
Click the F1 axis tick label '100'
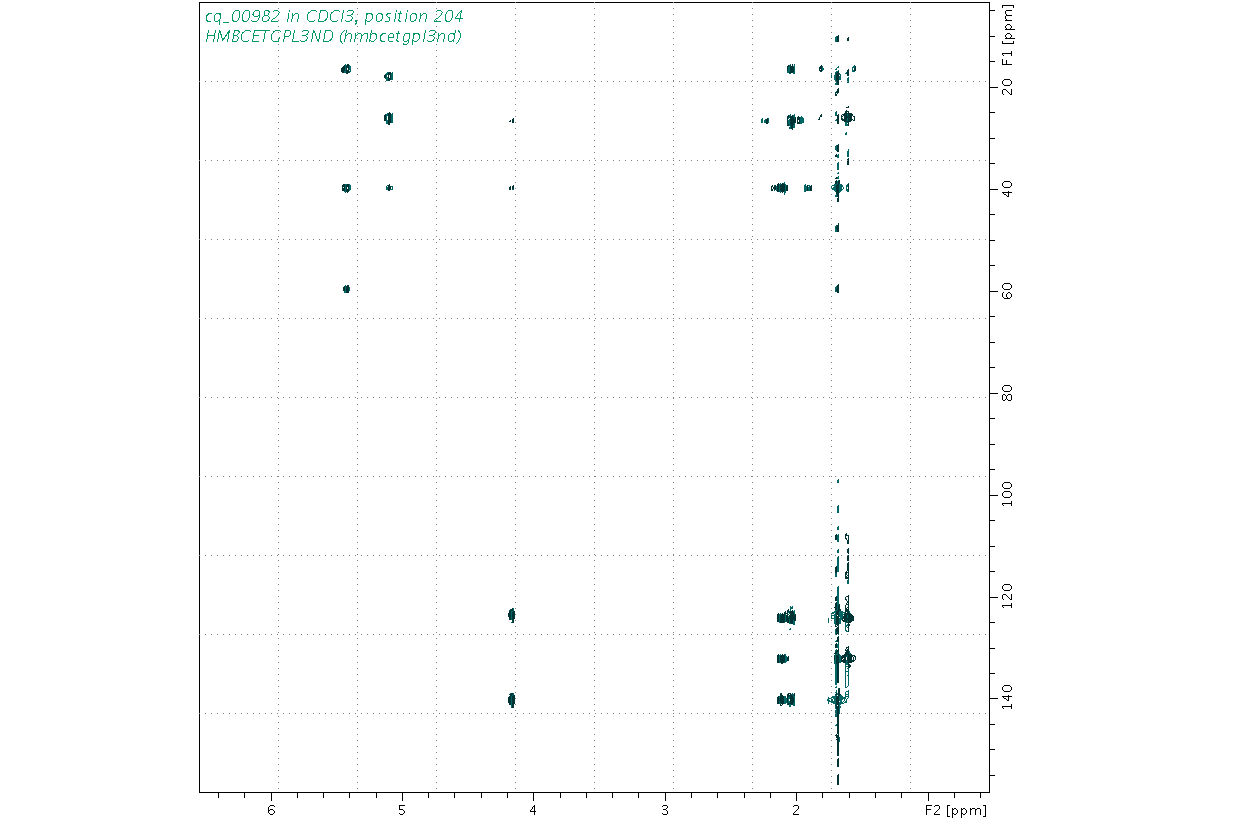pyautogui.click(x=1007, y=495)
